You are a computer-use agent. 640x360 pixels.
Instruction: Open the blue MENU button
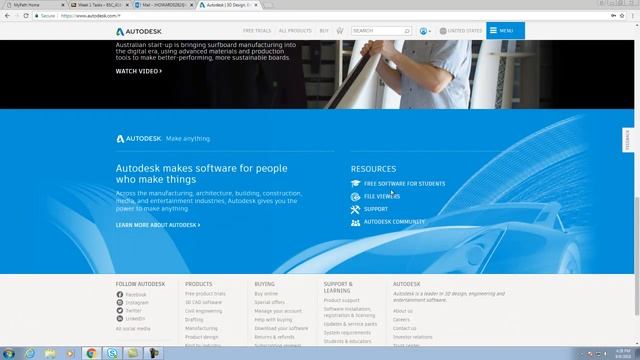(x=505, y=31)
